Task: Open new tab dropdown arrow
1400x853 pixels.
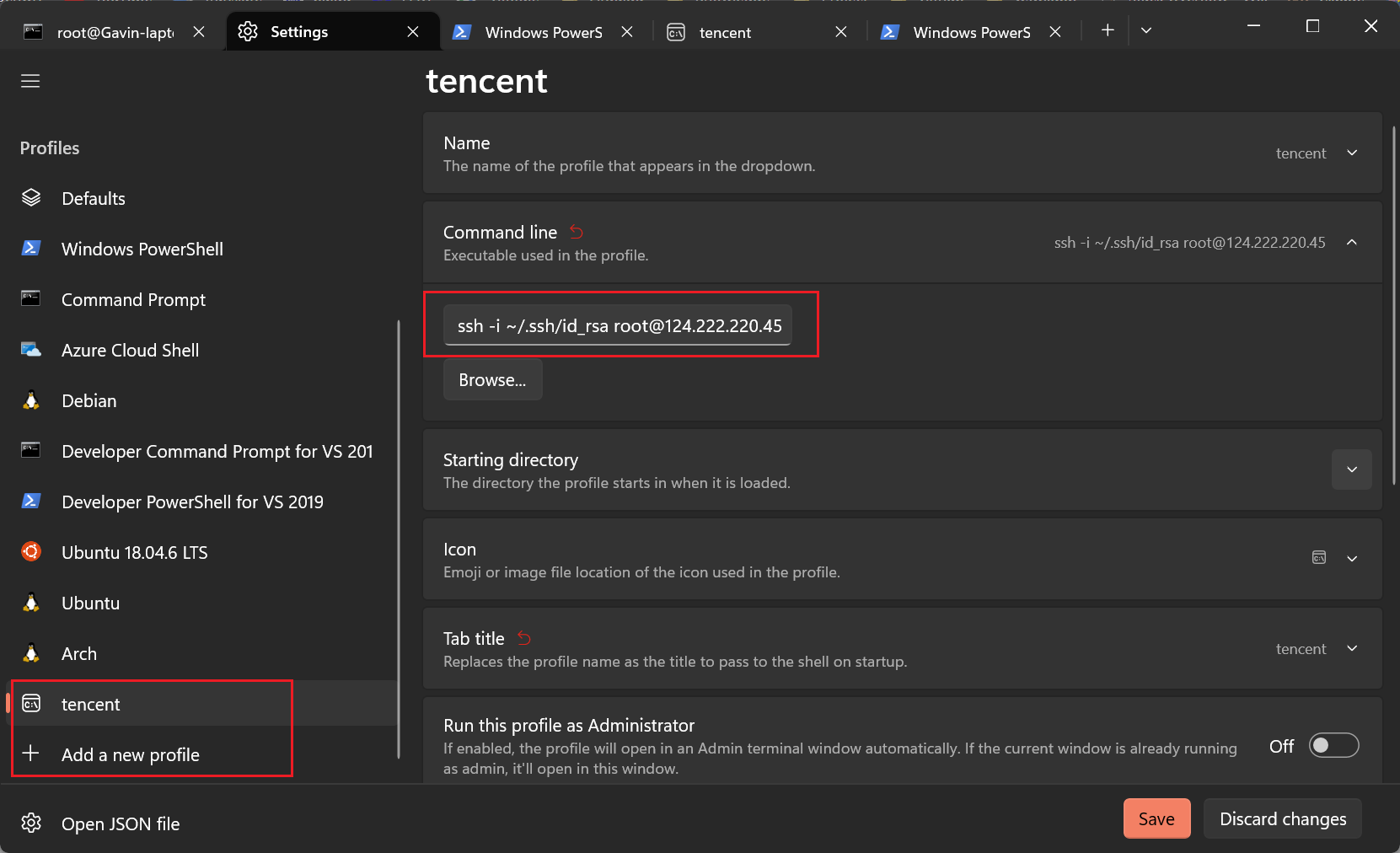Action: click(1146, 30)
